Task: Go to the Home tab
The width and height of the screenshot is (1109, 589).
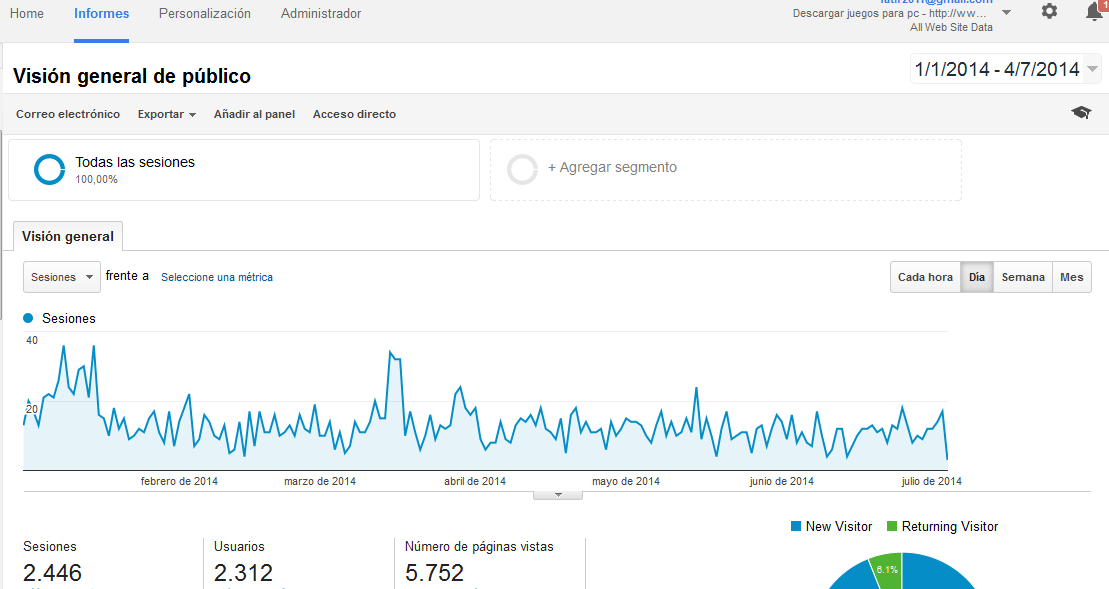Action: 27,13
